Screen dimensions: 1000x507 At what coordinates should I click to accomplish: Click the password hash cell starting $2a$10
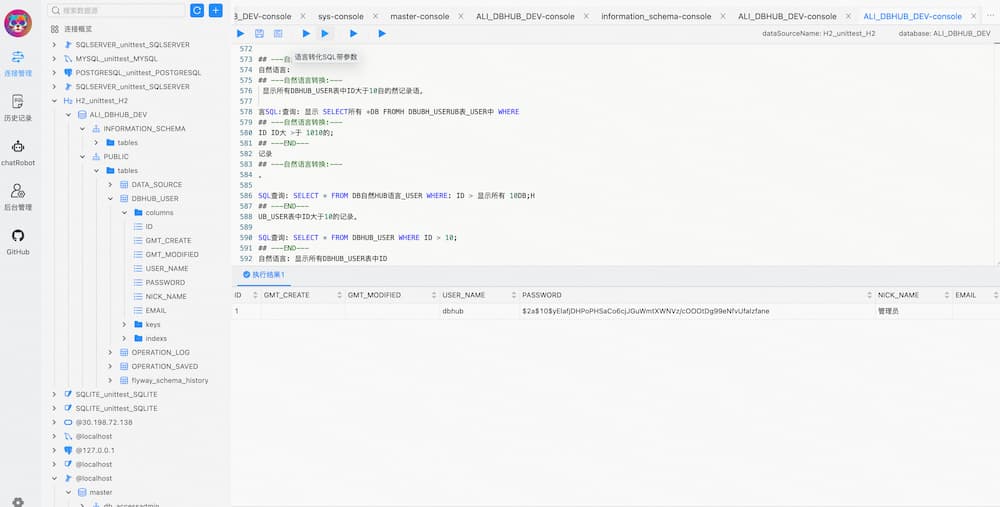point(645,311)
